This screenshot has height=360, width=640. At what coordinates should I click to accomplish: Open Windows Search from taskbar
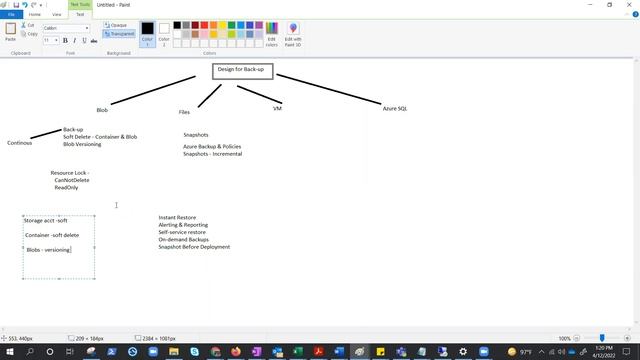[x=30, y=351]
